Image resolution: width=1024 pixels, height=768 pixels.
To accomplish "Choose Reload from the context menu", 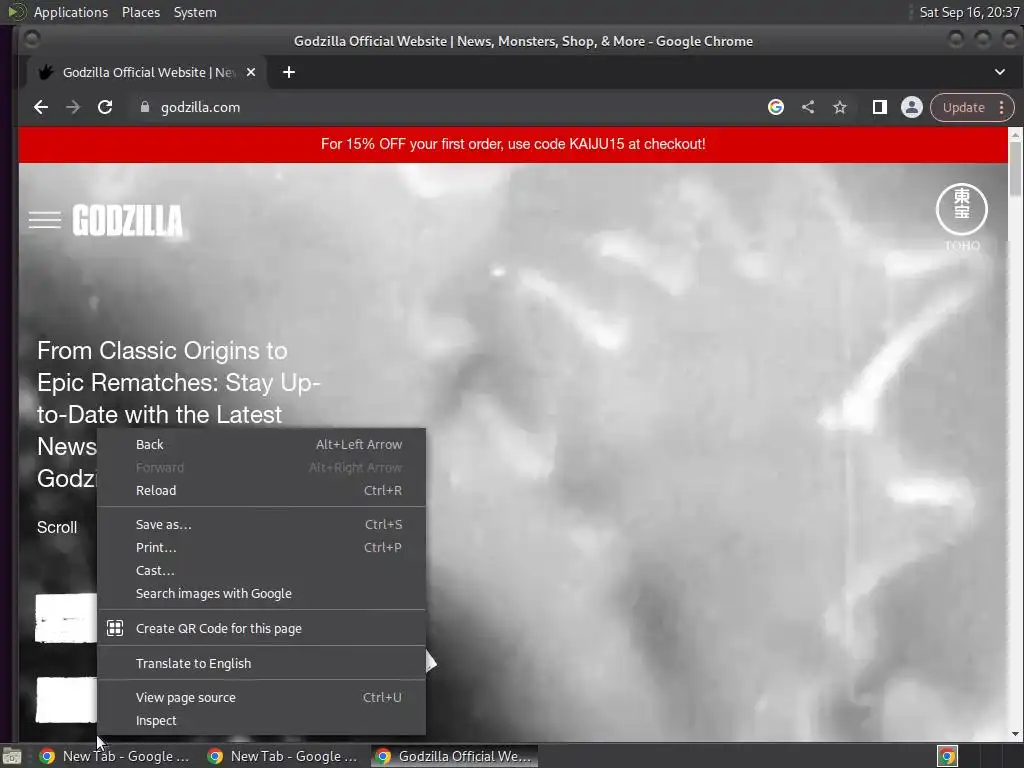I will 261,490.
